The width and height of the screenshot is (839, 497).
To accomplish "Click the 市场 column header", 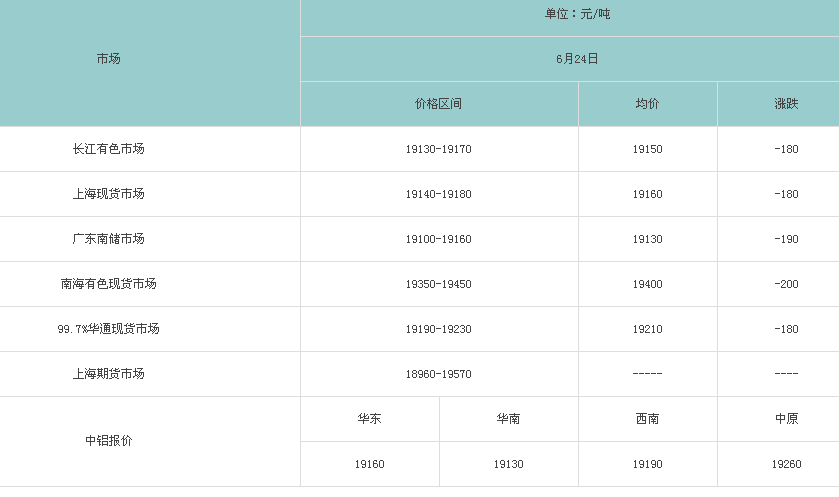I will click(x=108, y=59).
